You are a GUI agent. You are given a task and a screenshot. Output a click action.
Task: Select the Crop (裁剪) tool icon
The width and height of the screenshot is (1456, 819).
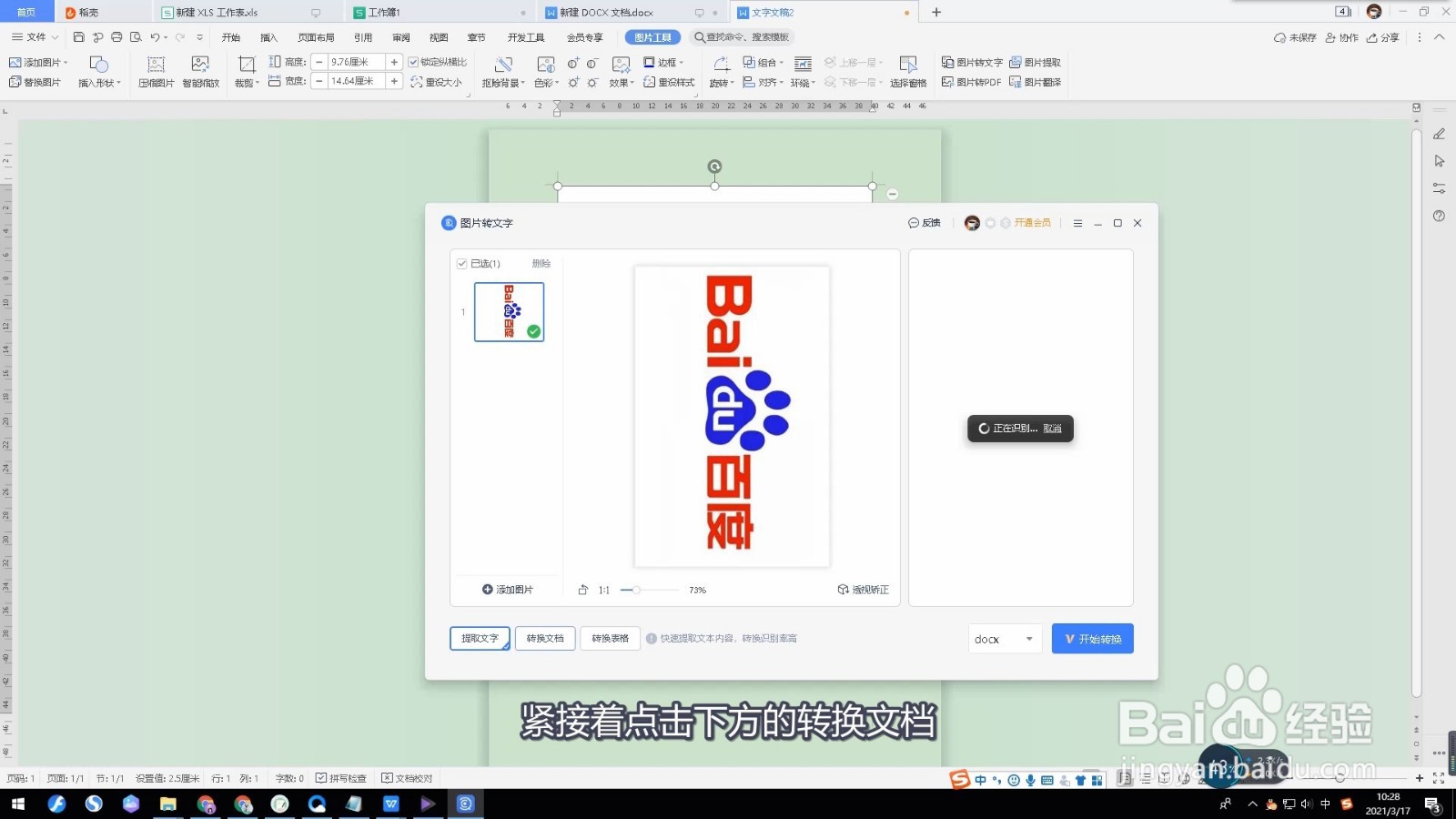click(247, 64)
